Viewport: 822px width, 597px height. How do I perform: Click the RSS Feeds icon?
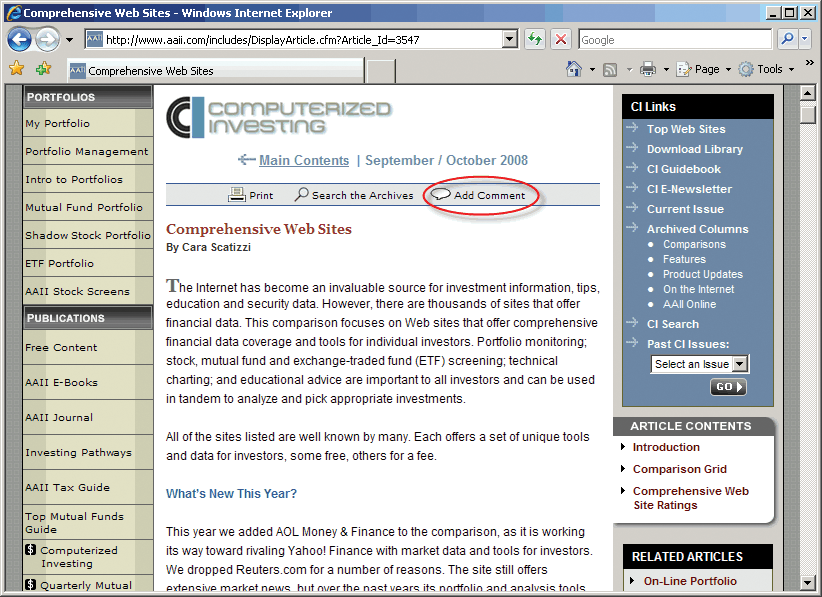coord(611,69)
